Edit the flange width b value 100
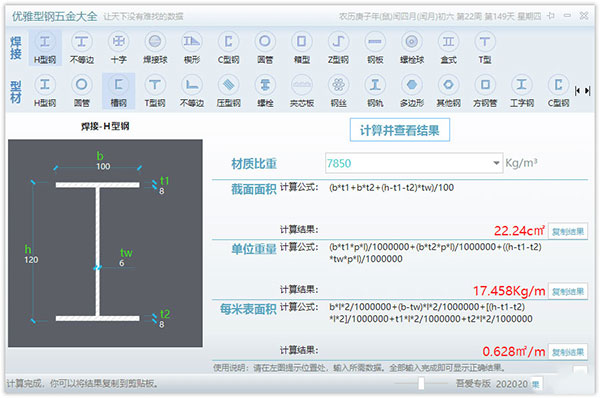Screen dimensions: 600x398 [103, 166]
